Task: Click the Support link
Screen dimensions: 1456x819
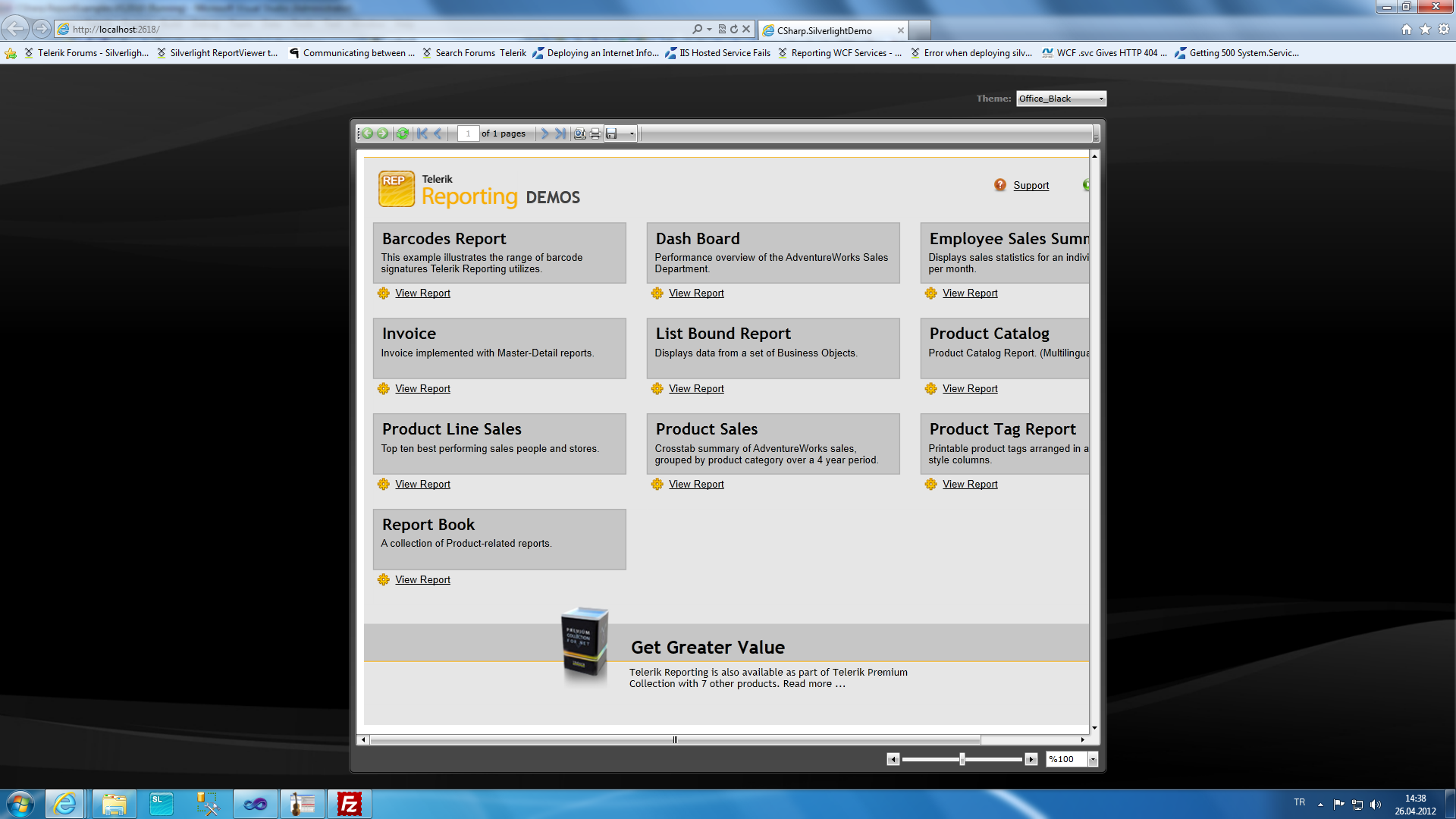Action: (x=1031, y=186)
